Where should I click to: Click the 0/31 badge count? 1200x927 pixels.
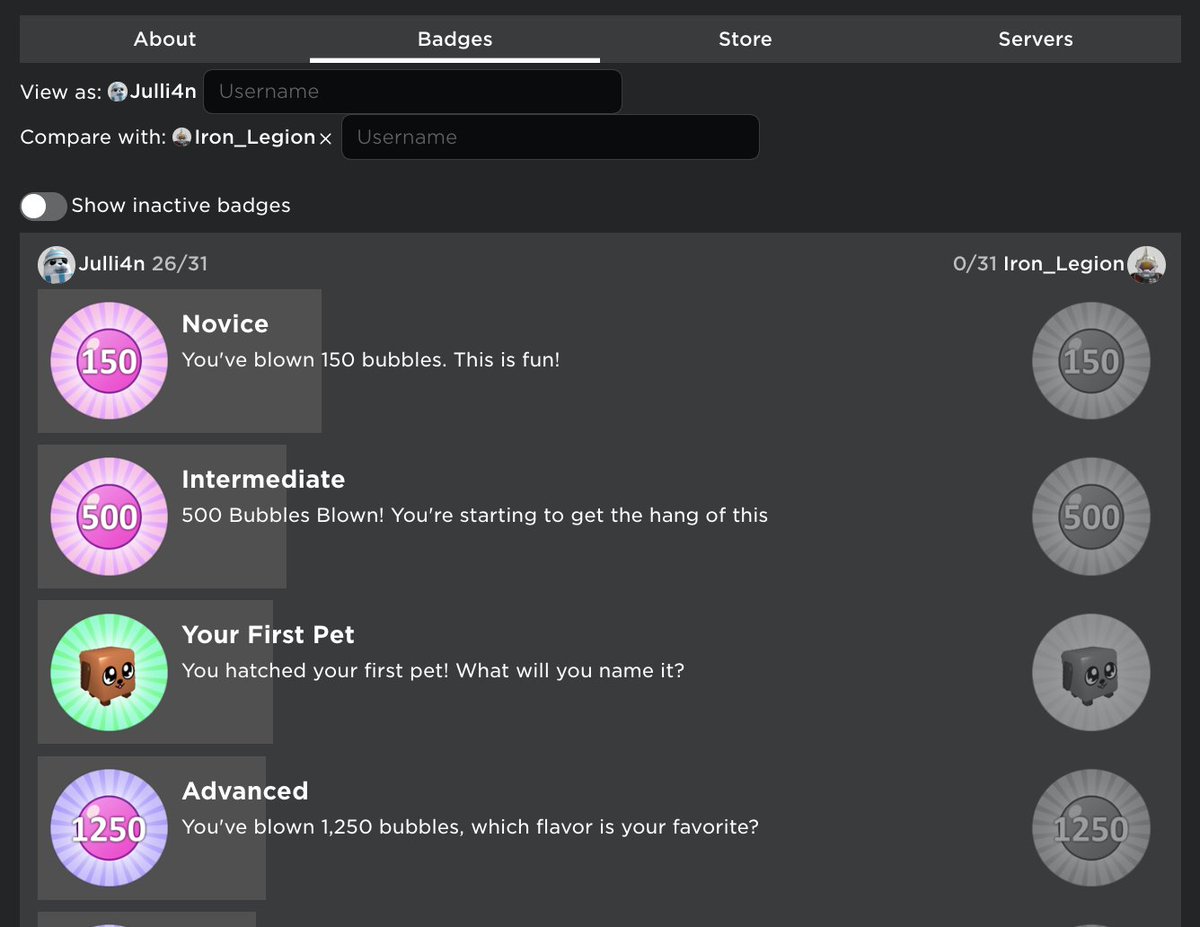975,264
